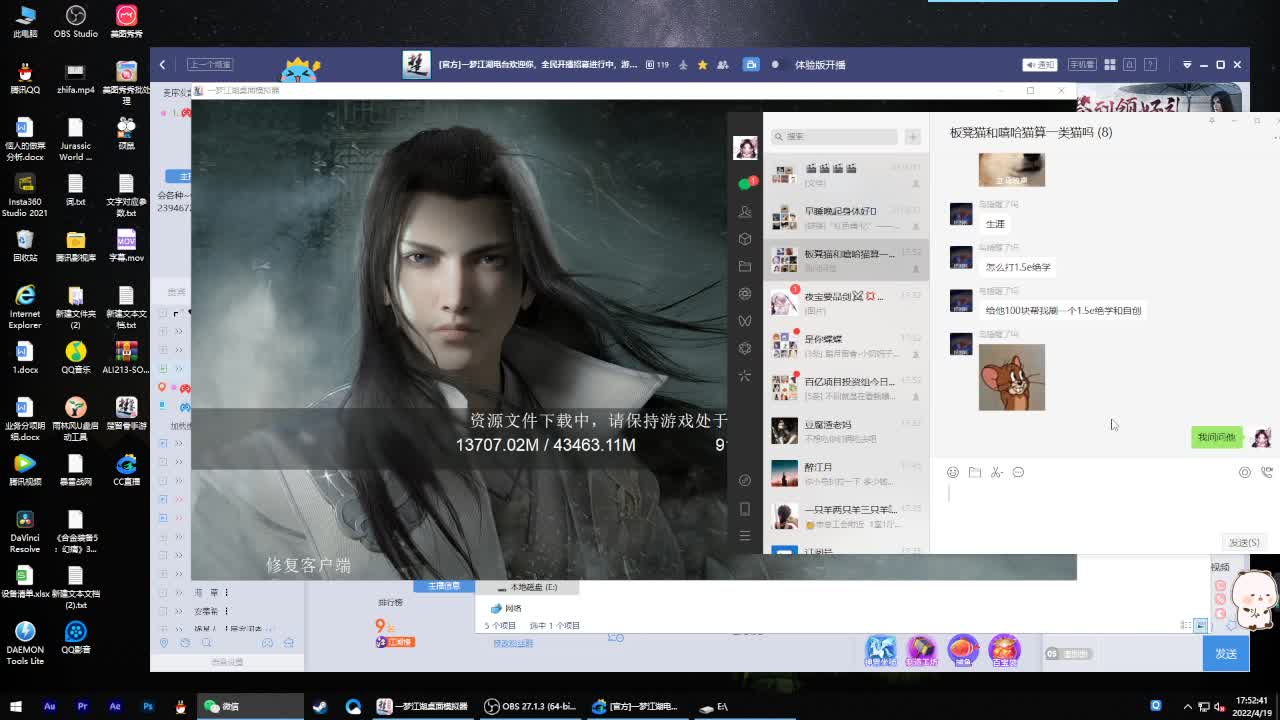1280x720 pixels.
Task: Open chat history bubble icon in WeChat
Action: (1018, 472)
